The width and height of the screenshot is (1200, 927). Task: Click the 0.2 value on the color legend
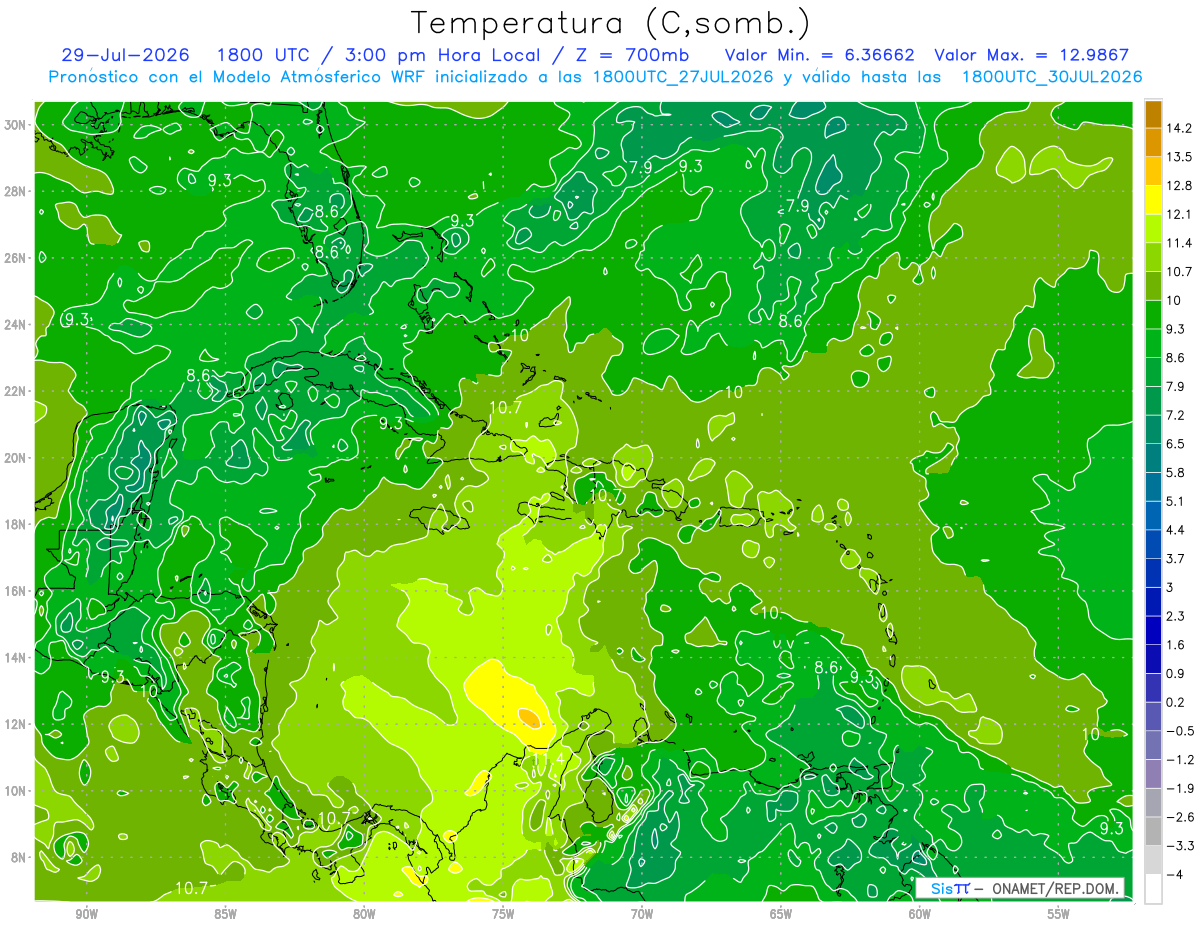1175,702
